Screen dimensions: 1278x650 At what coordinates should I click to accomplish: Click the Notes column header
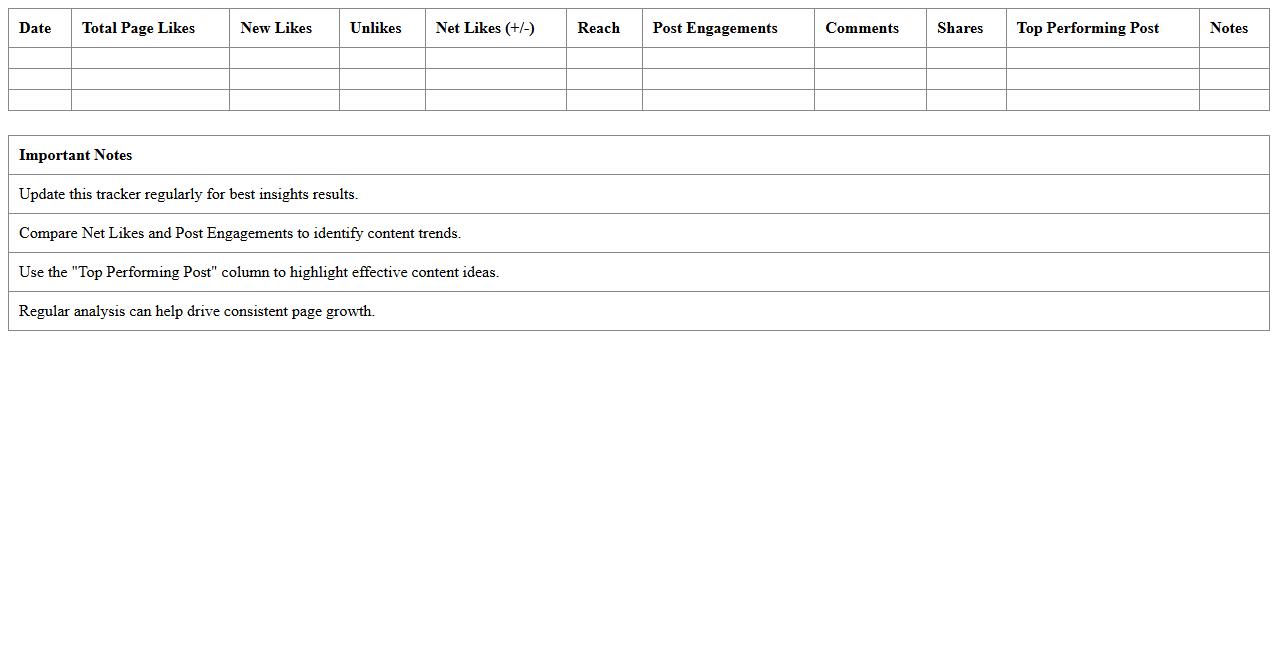coord(1228,28)
